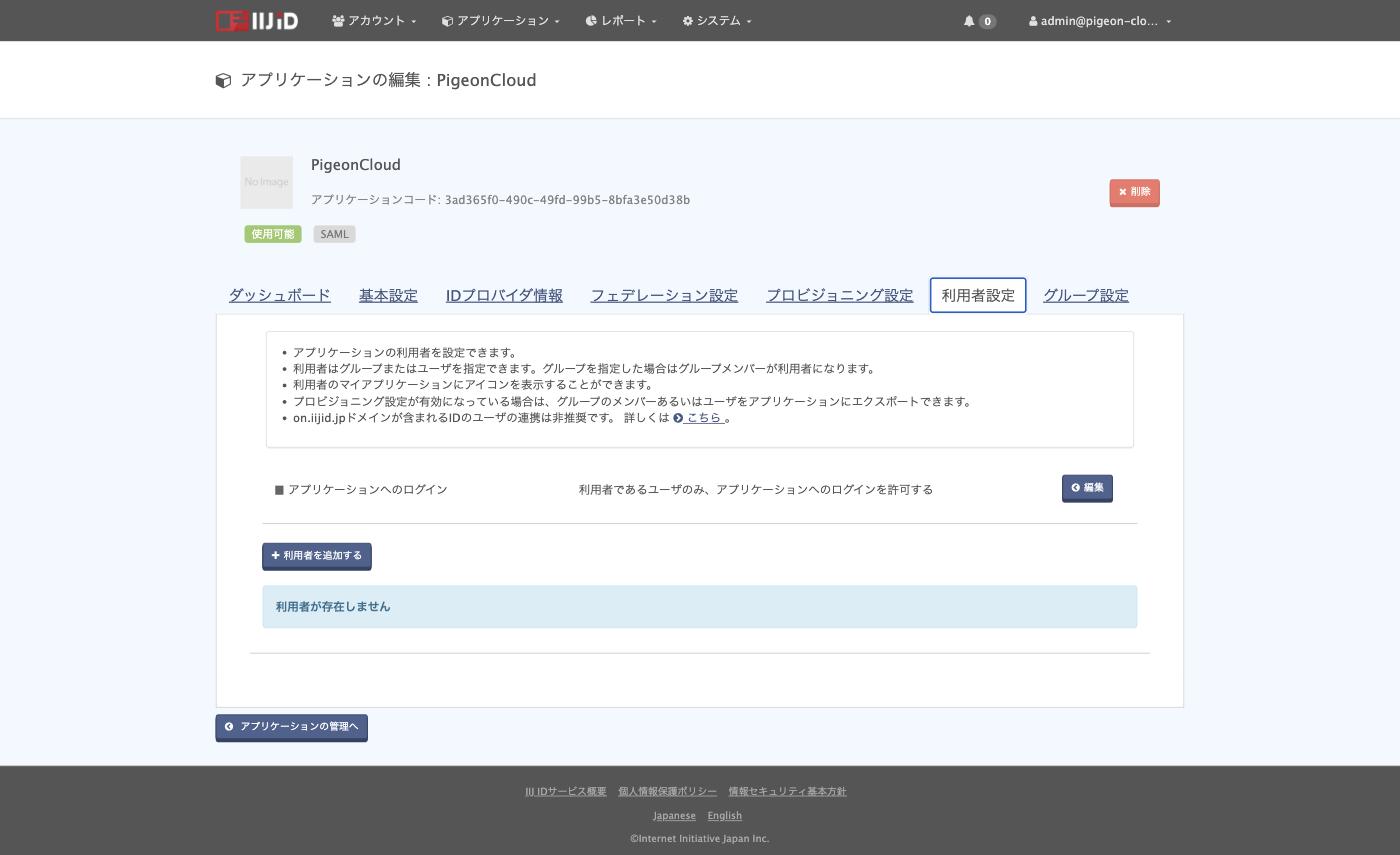Switch to the グループ設定 tab

[x=1086, y=295]
